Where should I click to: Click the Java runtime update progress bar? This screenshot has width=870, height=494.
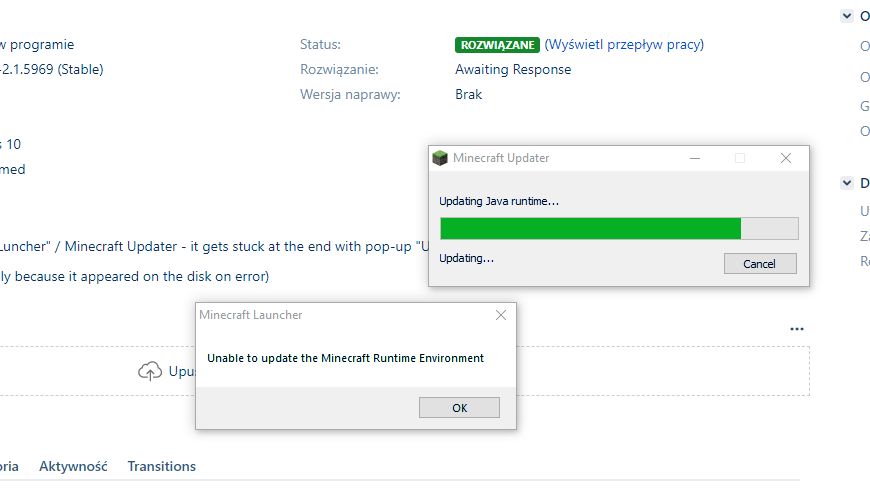click(x=619, y=229)
